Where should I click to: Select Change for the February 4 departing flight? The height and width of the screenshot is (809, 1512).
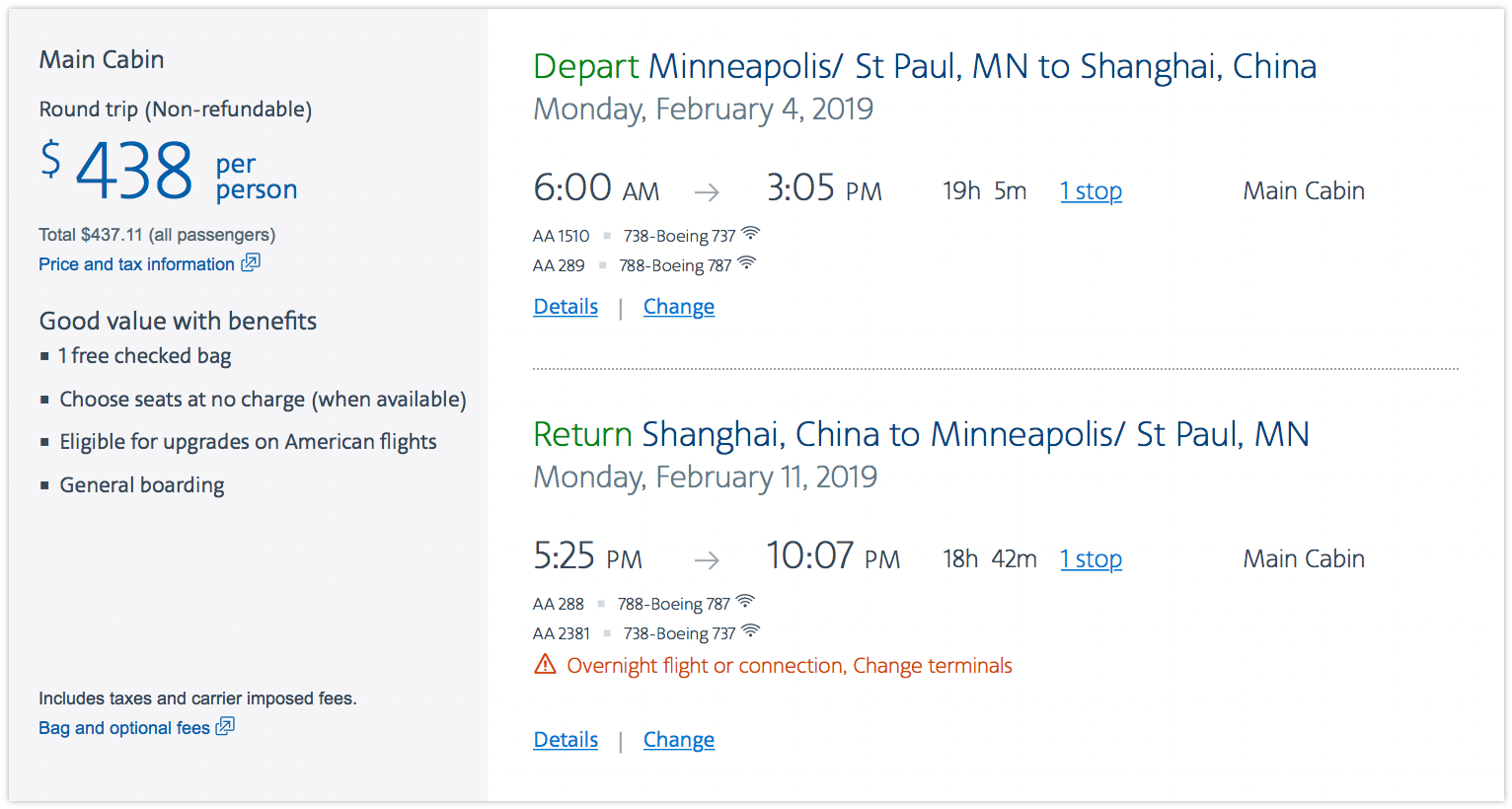679,307
